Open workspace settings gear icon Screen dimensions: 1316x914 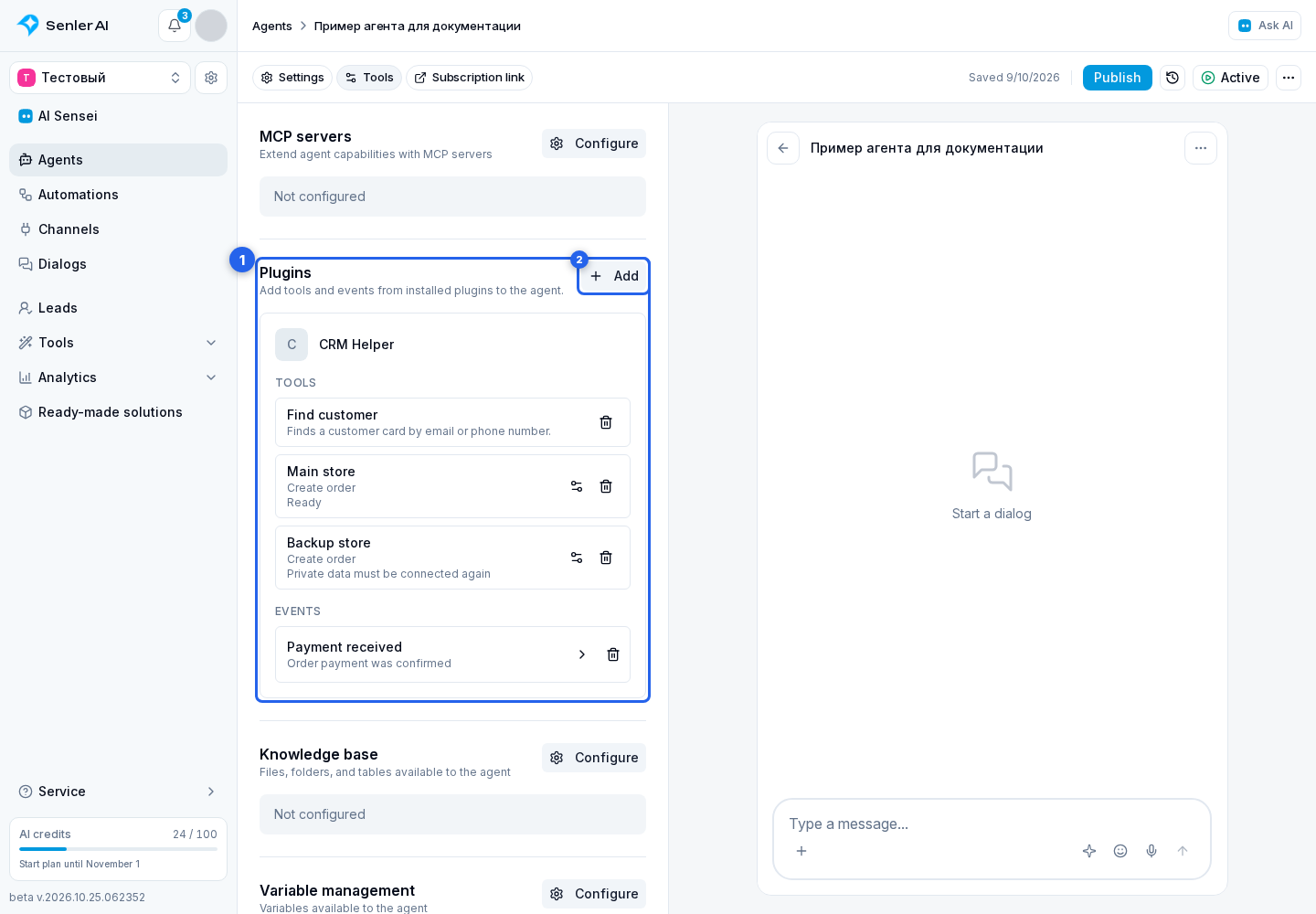pyautogui.click(x=211, y=78)
